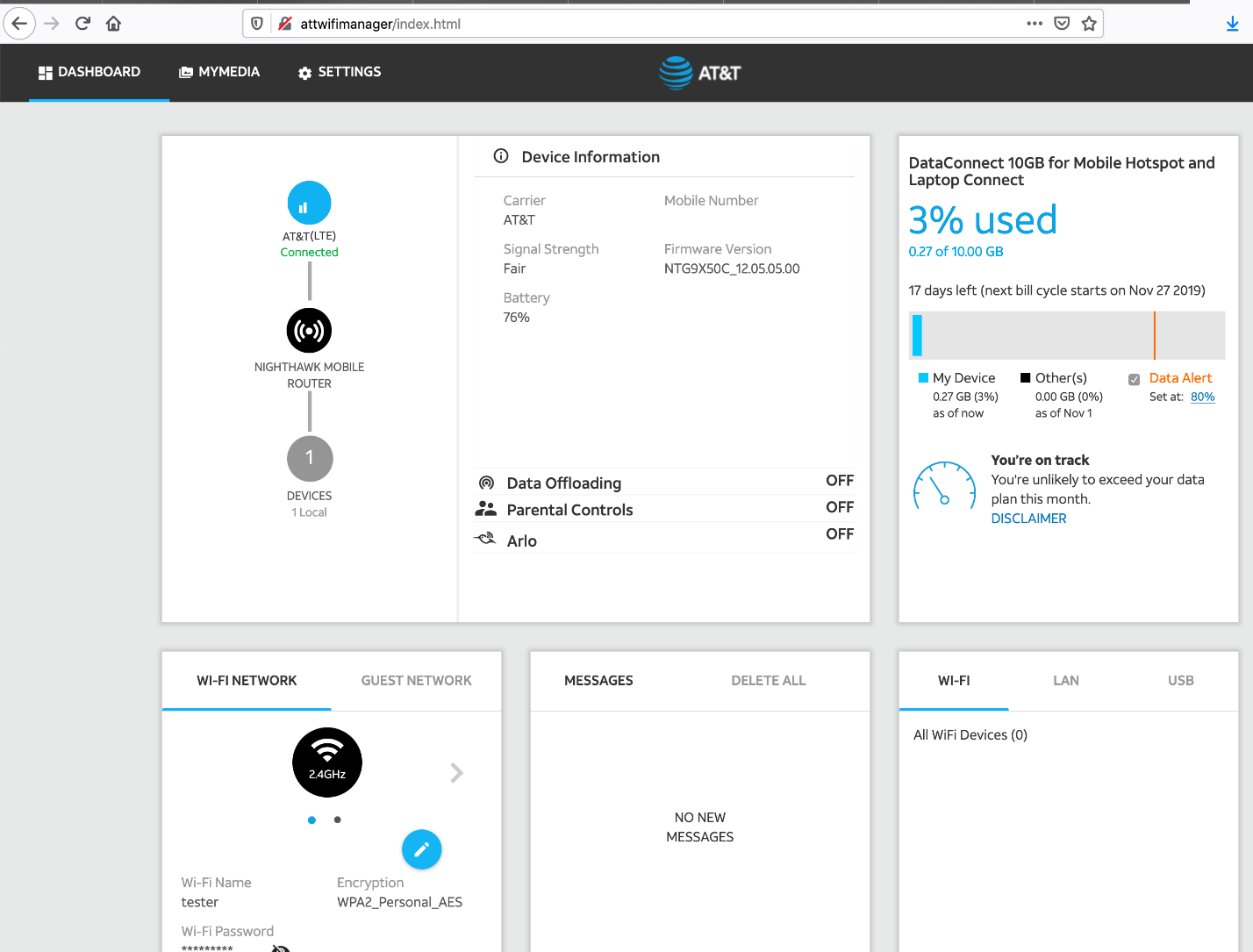
Task: Switch to the USB devices tab
Action: (x=1181, y=681)
